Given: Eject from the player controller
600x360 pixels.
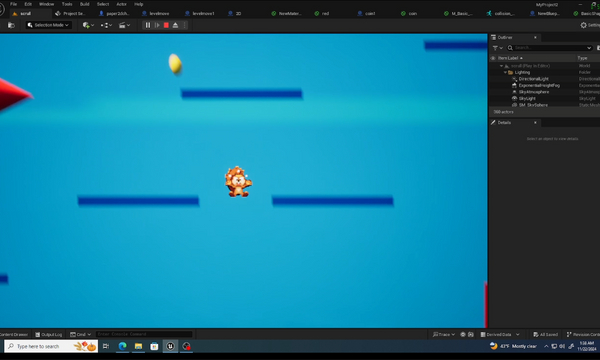Looking at the screenshot, I should (x=175, y=25).
